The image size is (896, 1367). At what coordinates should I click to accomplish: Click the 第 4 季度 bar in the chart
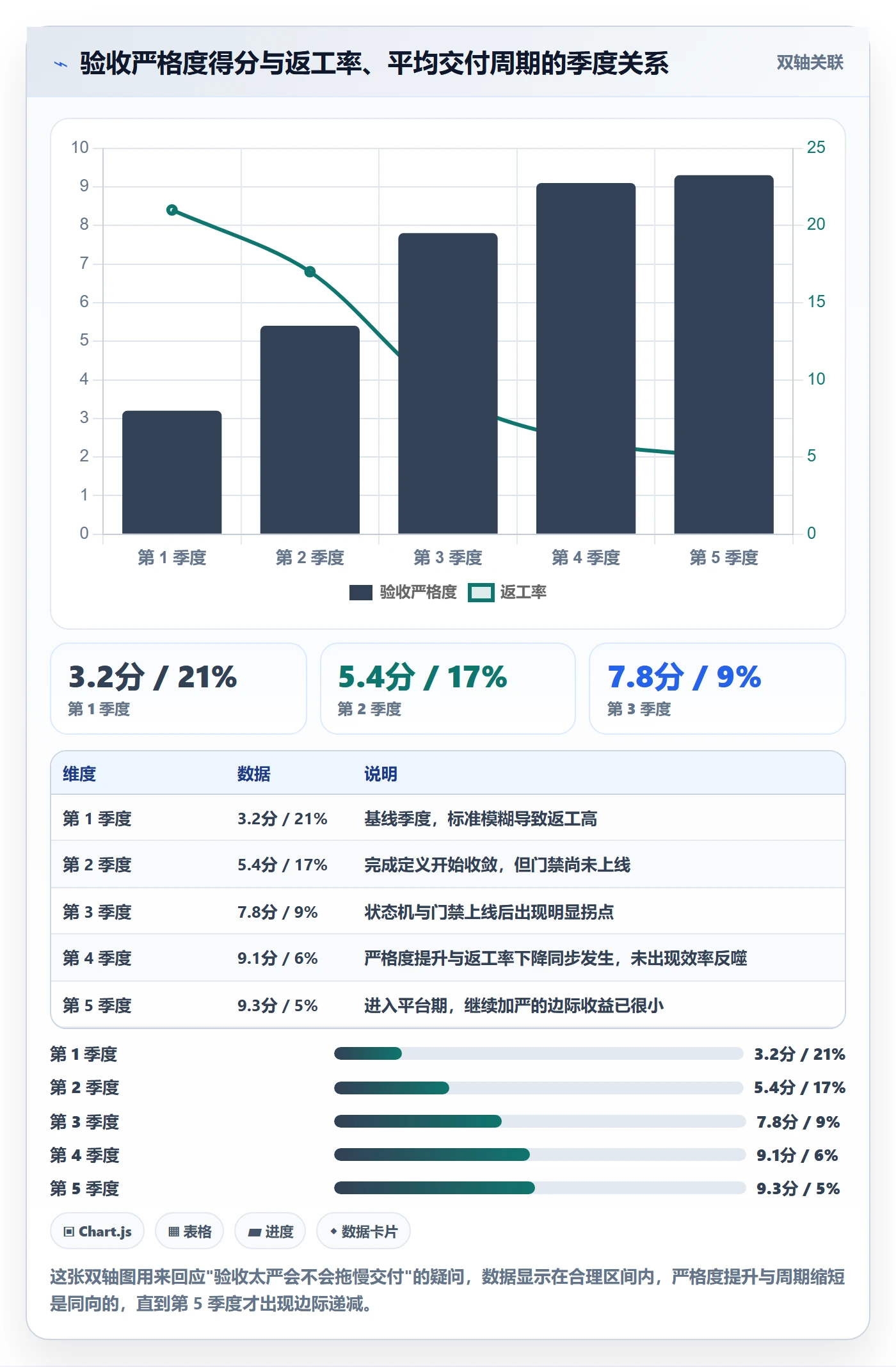[x=586, y=358]
